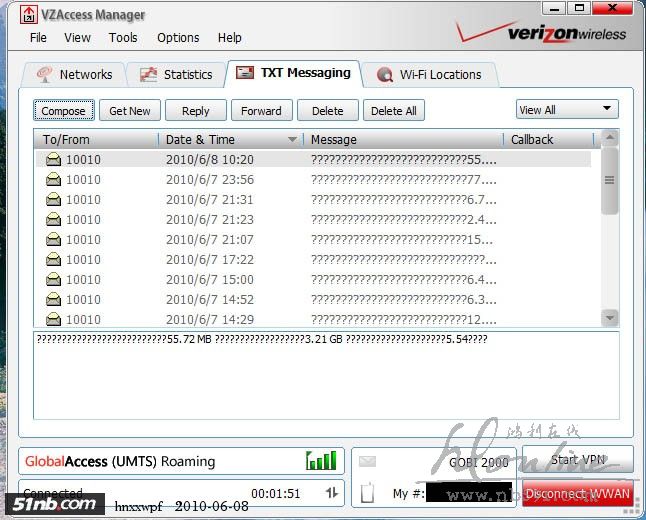Maximize the VZAccess Manager window
The image size is (646, 520).
point(579,8)
